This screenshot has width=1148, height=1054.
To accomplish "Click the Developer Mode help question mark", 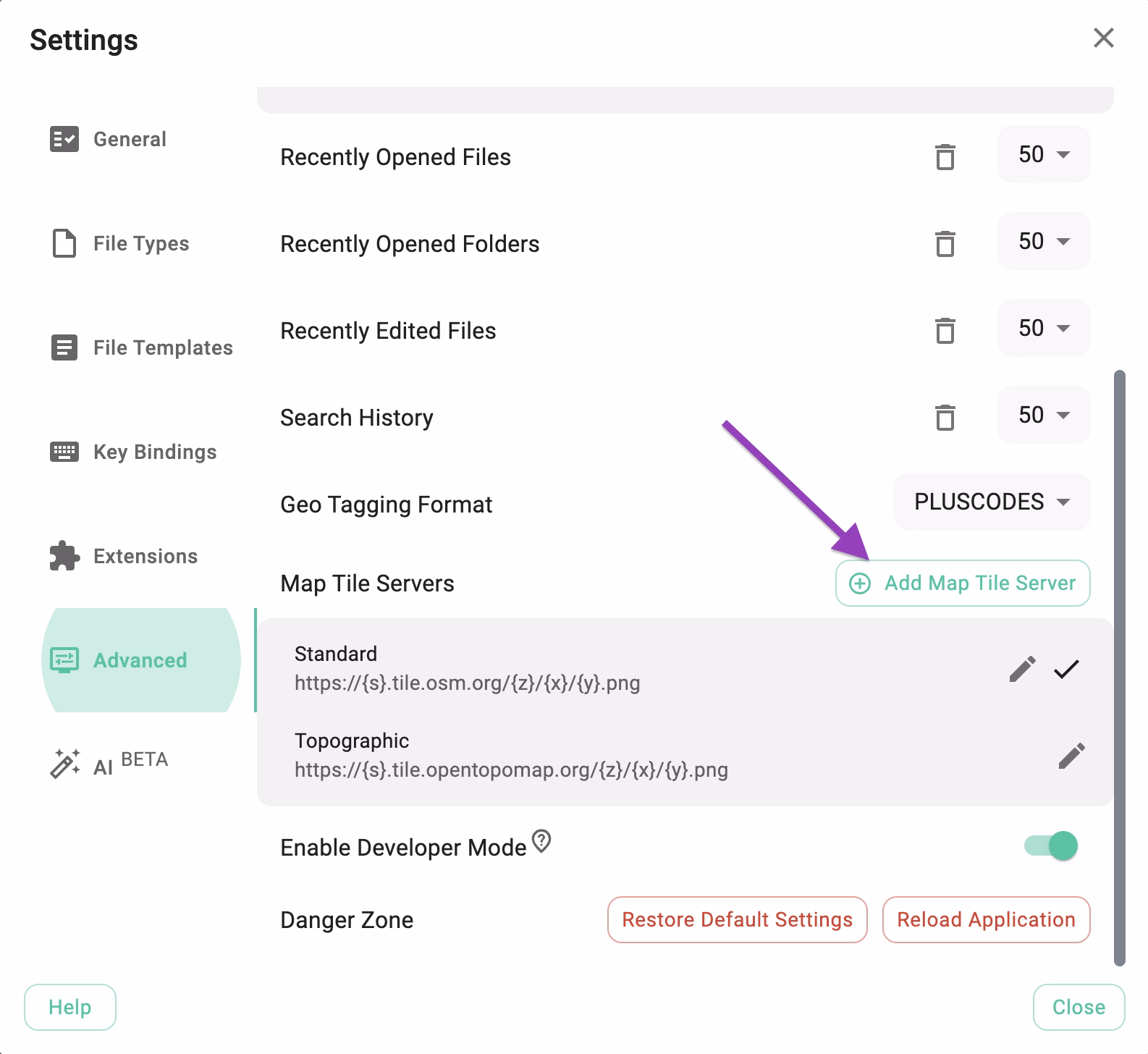I will point(541,840).
